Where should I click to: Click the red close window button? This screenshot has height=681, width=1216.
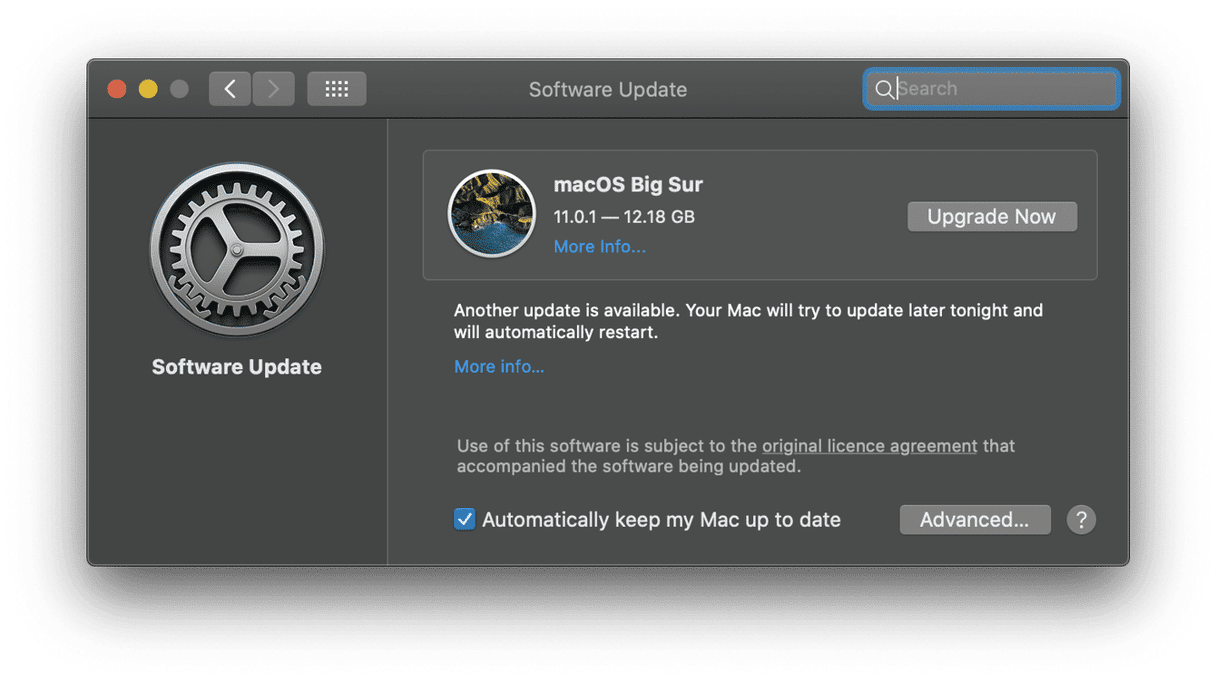pyautogui.click(x=116, y=88)
